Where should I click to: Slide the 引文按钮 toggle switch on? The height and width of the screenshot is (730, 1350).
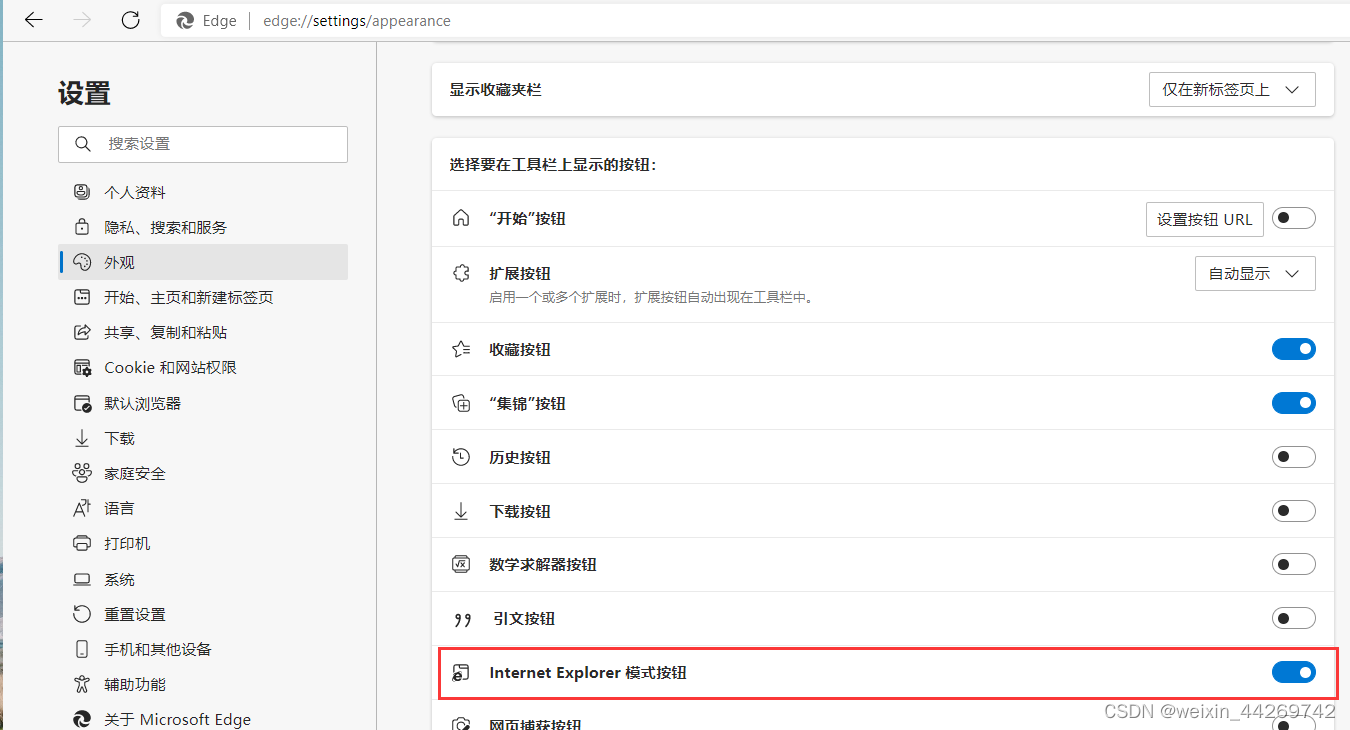point(1293,618)
